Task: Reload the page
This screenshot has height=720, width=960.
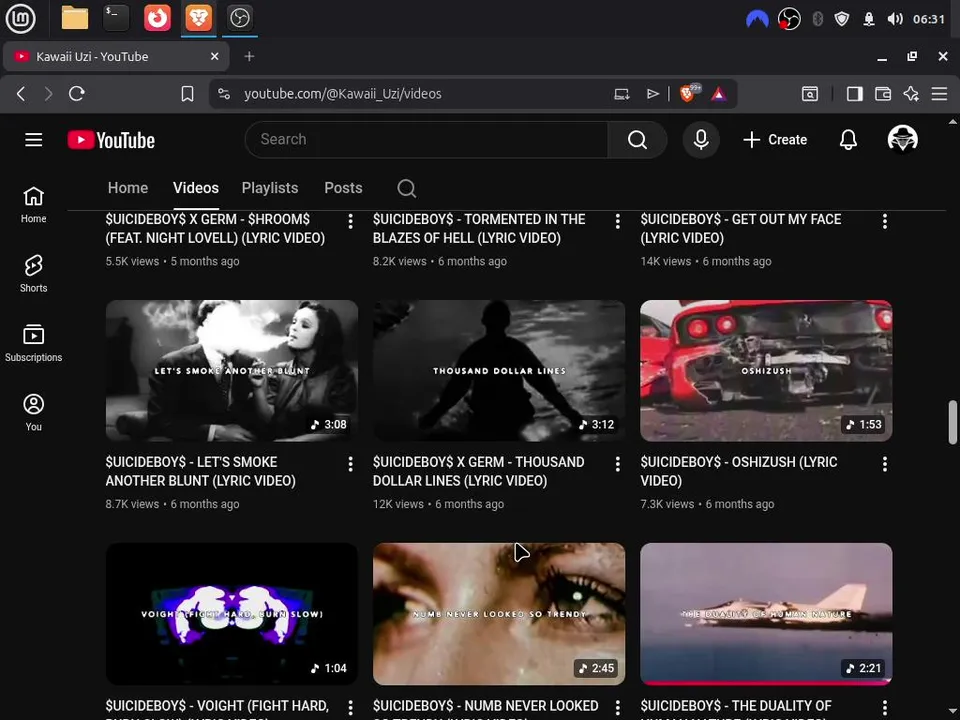Action: coord(77,94)
